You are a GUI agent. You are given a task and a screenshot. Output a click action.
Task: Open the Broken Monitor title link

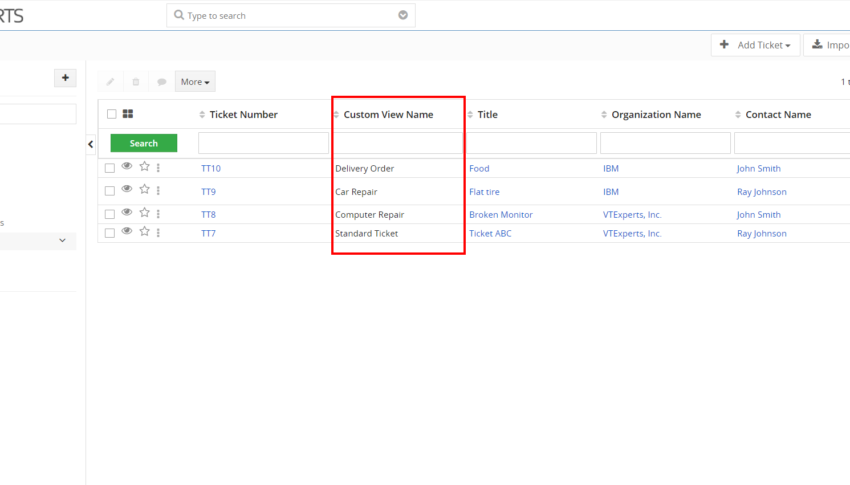click(x=501, y=215)
